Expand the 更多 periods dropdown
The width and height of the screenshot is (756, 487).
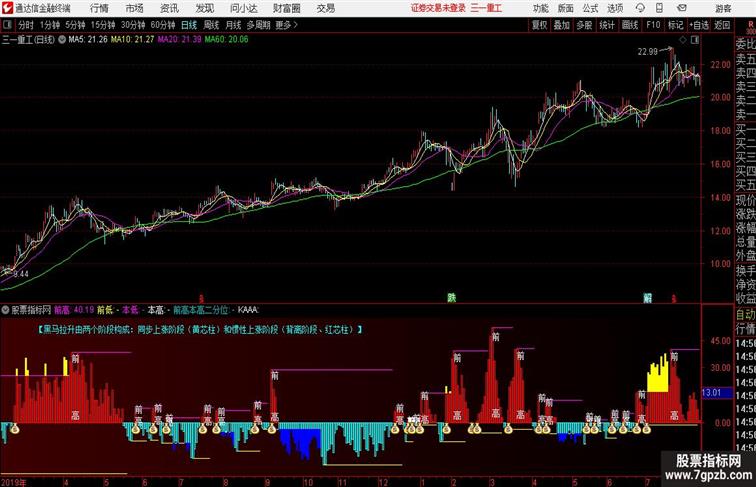pos(286,25)
